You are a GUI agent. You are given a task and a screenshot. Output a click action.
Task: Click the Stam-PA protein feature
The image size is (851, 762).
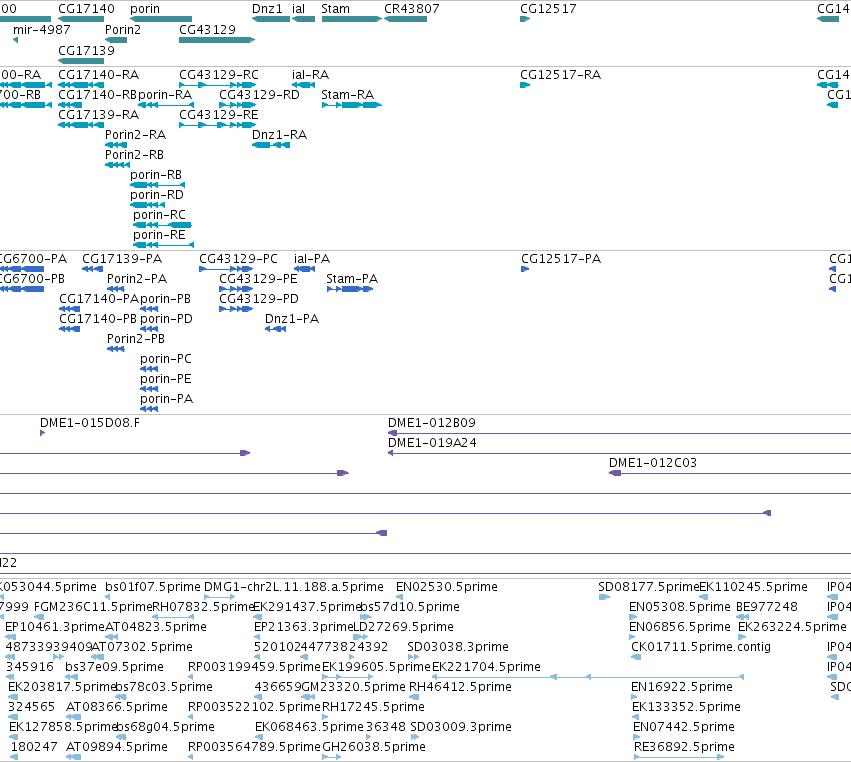click(350, 289)
